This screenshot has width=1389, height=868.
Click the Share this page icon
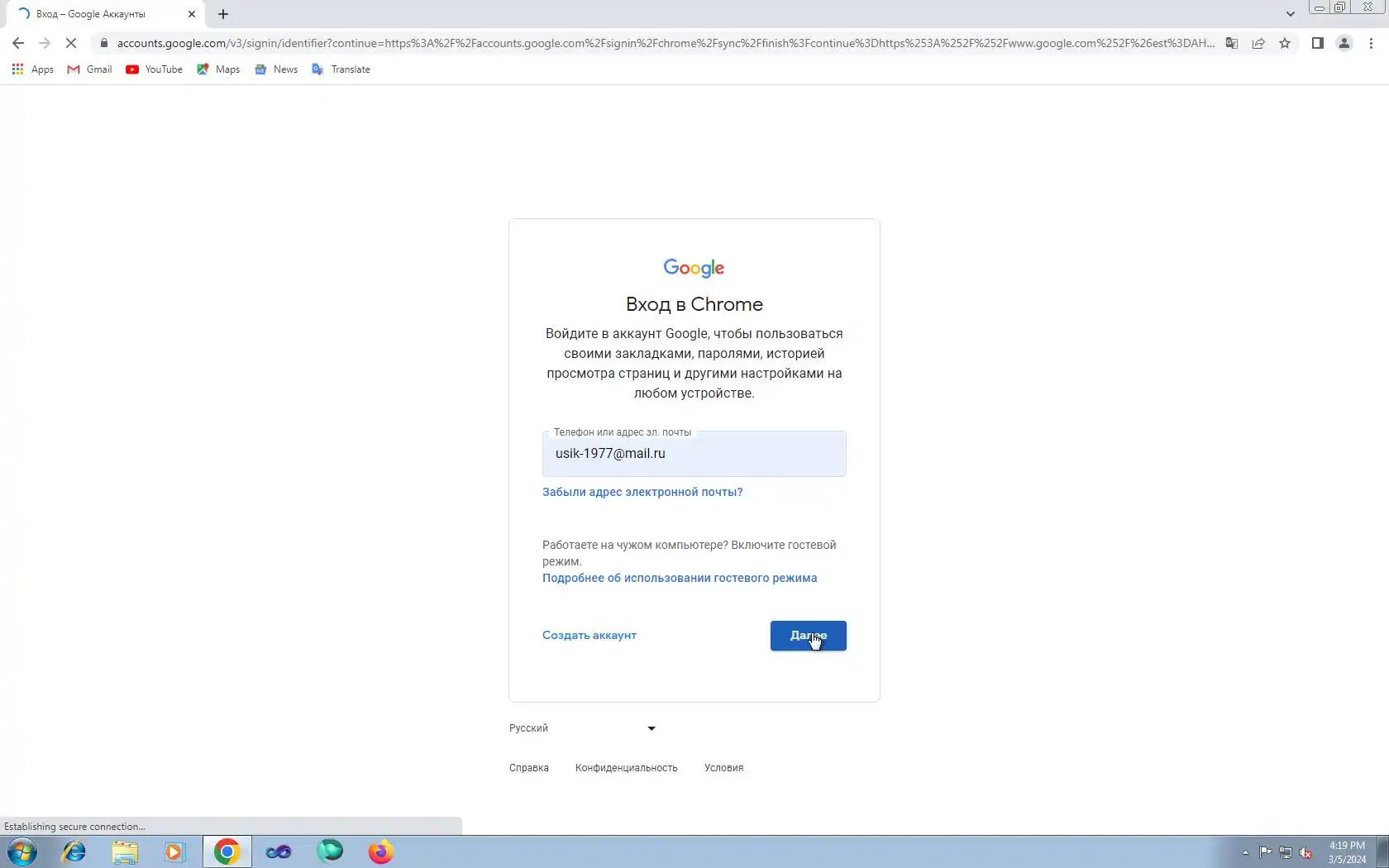pyautogui.click(x=1258, y=43)
